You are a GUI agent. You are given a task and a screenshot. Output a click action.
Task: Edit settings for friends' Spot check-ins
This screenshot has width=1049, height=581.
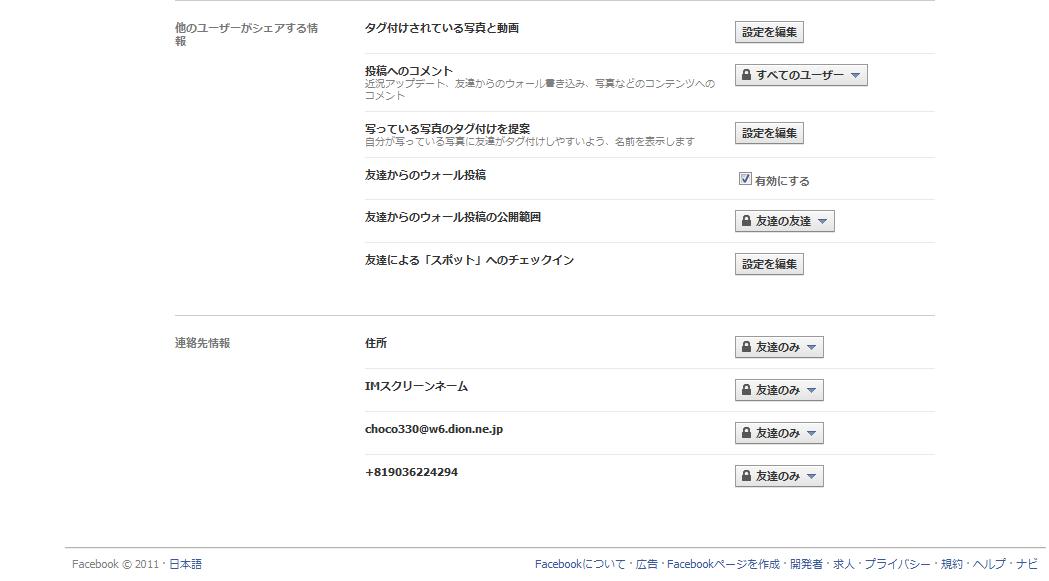pyautogui.click(x=769, y=264)
